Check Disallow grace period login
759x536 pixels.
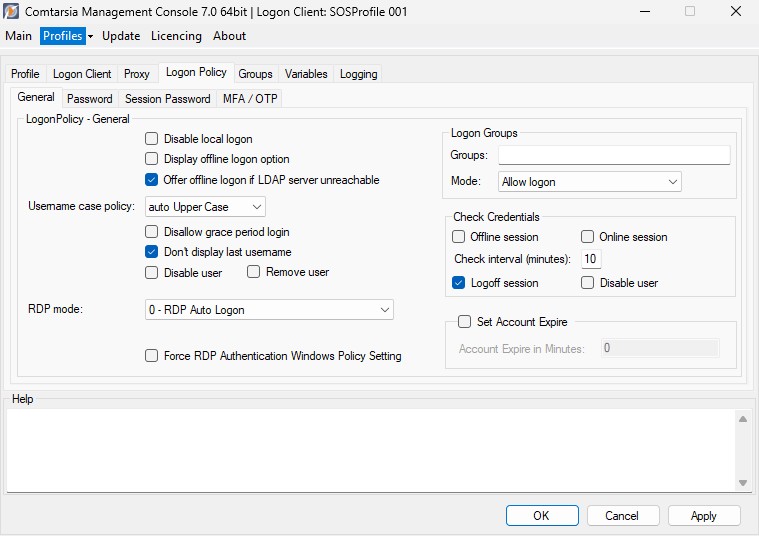click(x=152, y=232)
